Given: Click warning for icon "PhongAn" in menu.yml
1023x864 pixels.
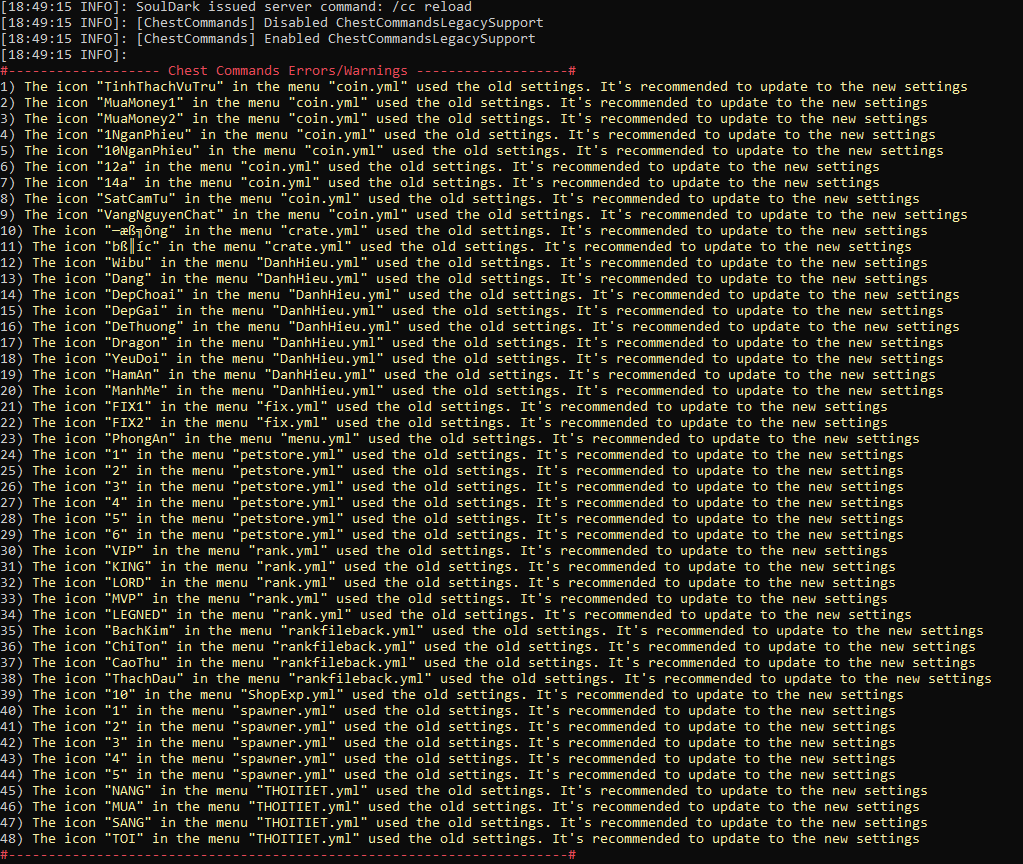Looking at the screenshot, I should (x=460, y=439).
